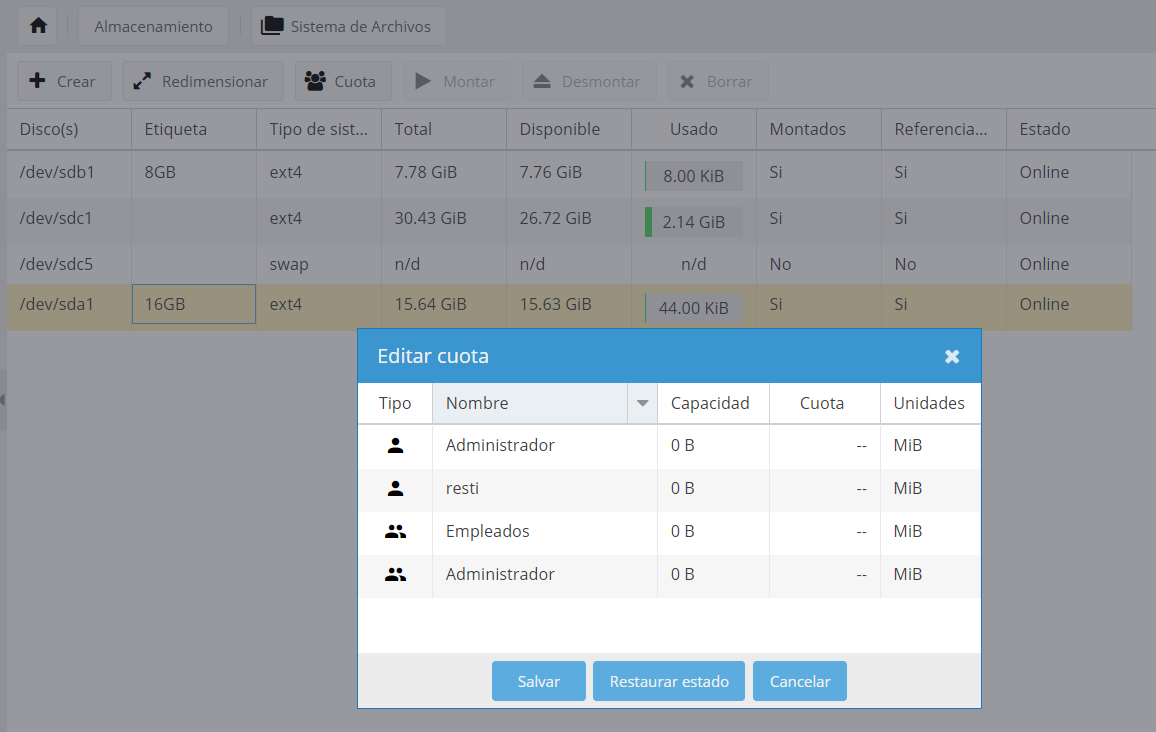
Task: Sort by the Etiqueta column header
Action: coord(194,129)
